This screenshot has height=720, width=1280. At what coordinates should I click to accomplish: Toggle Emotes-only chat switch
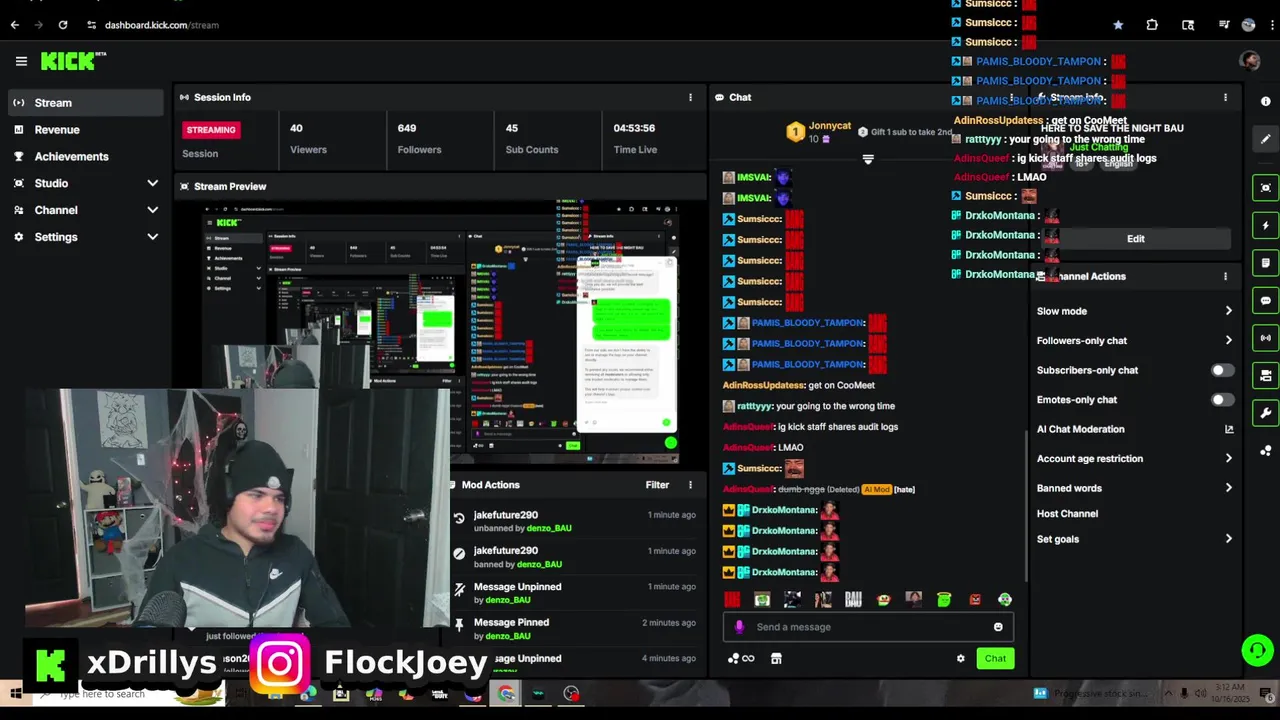coord(1221,400)
